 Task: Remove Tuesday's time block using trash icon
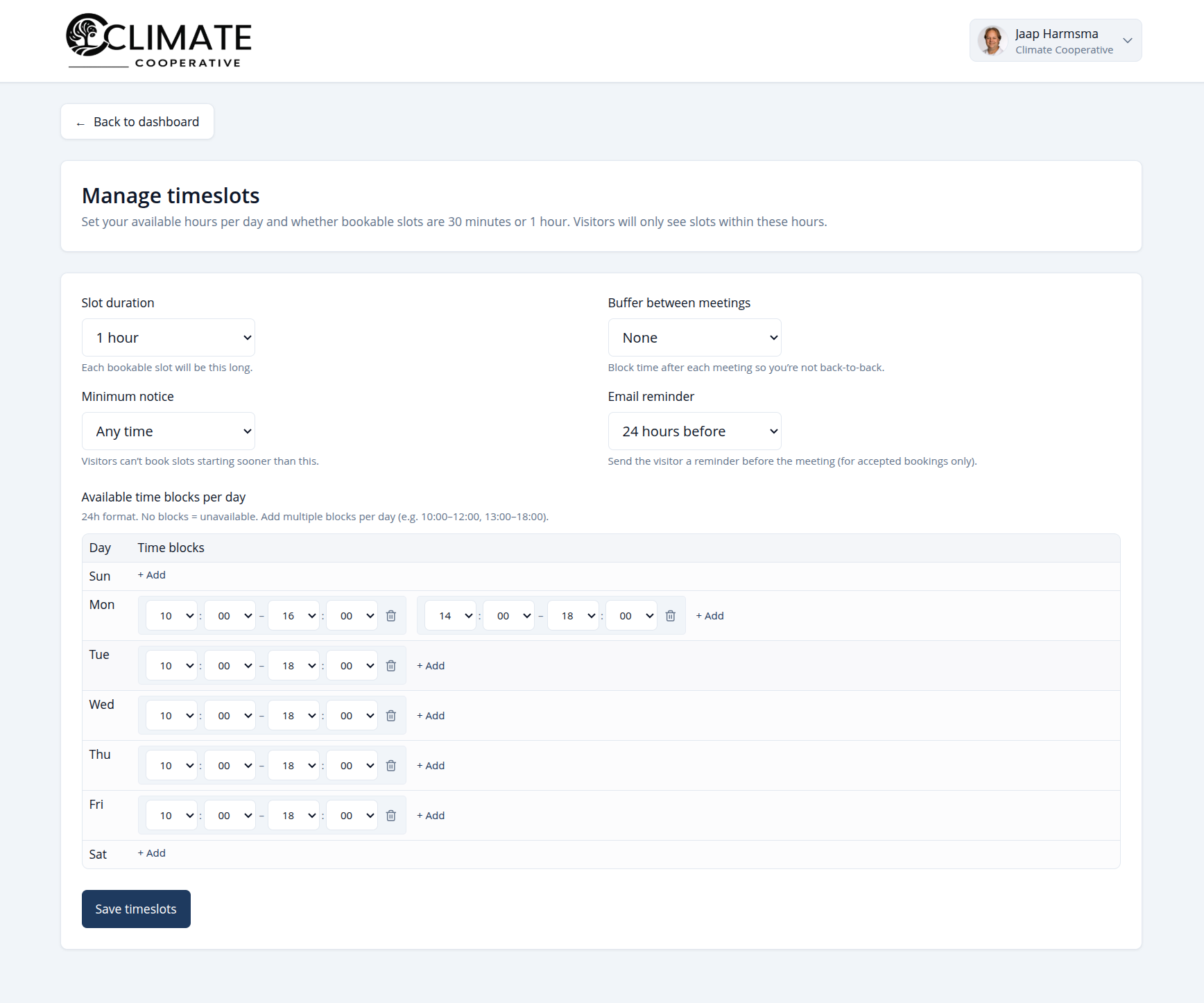tap(391, 666)
